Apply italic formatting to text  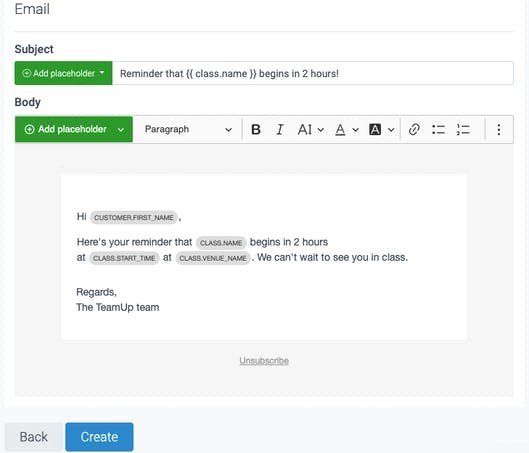[x=279, y=130]
